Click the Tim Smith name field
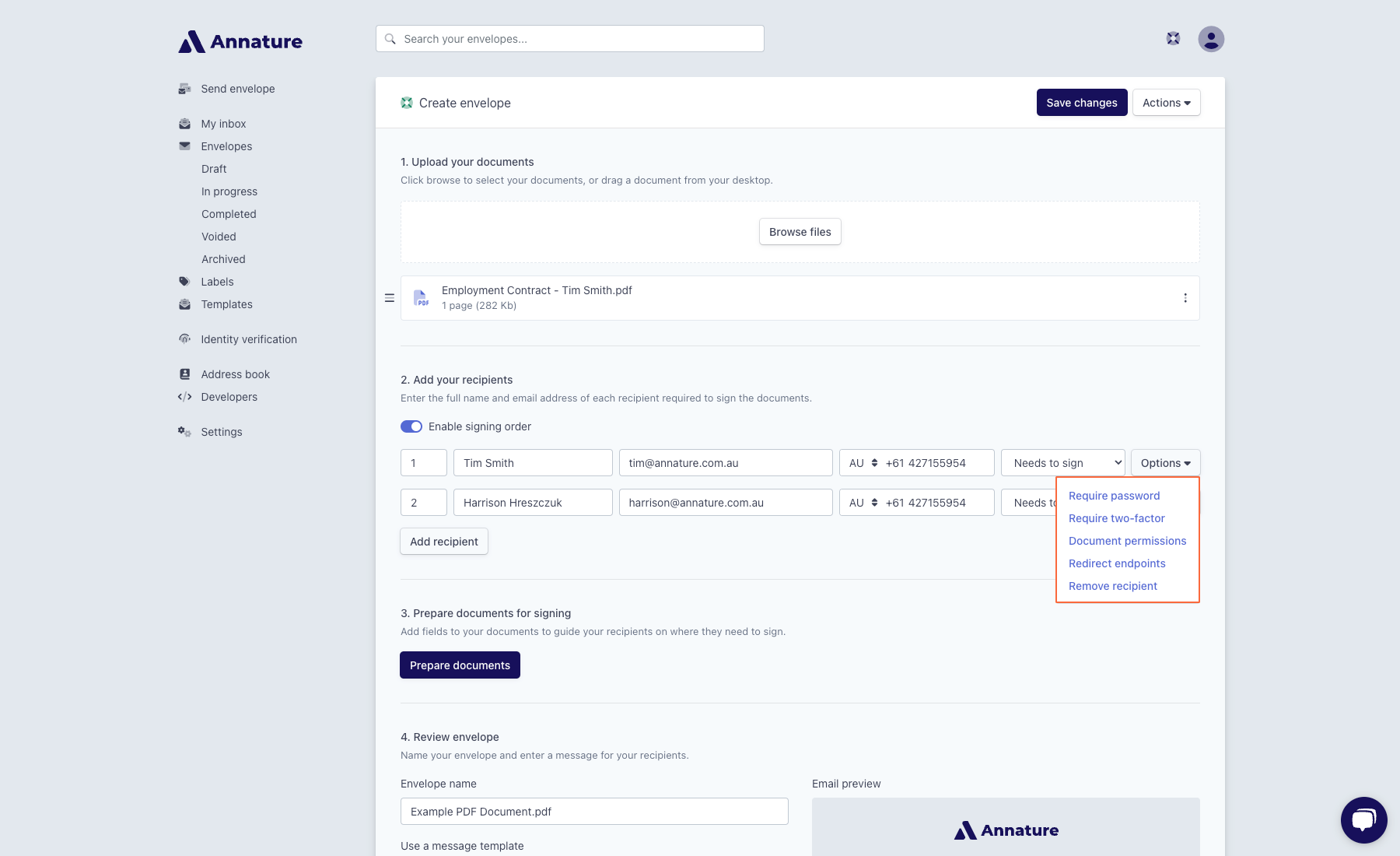The width and height of the screenshot is (1400, 856). (x=533, y=463)
